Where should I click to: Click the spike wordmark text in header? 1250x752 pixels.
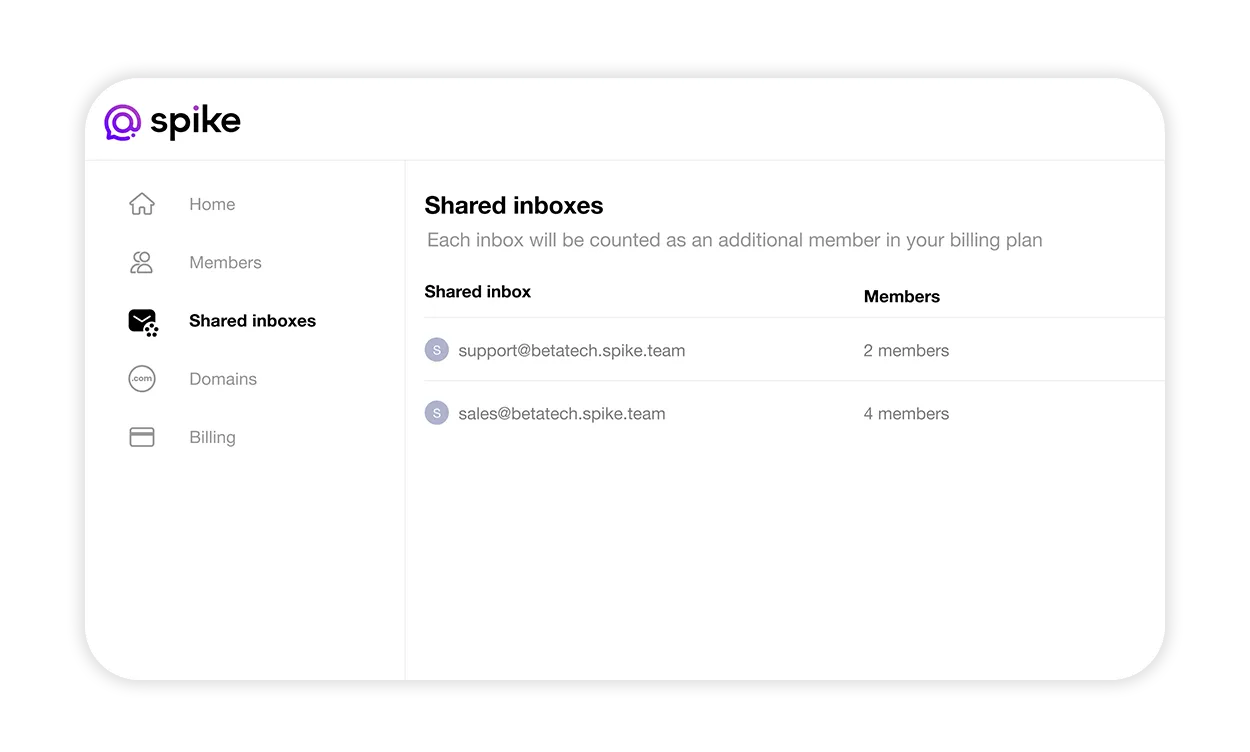click(x=195, y=122)
